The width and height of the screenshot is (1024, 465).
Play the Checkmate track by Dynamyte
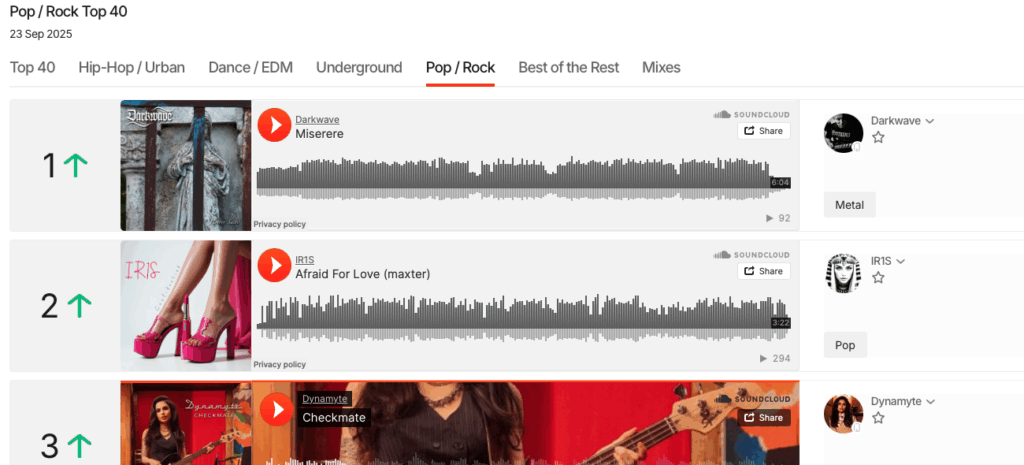click(x=277, y=409)
